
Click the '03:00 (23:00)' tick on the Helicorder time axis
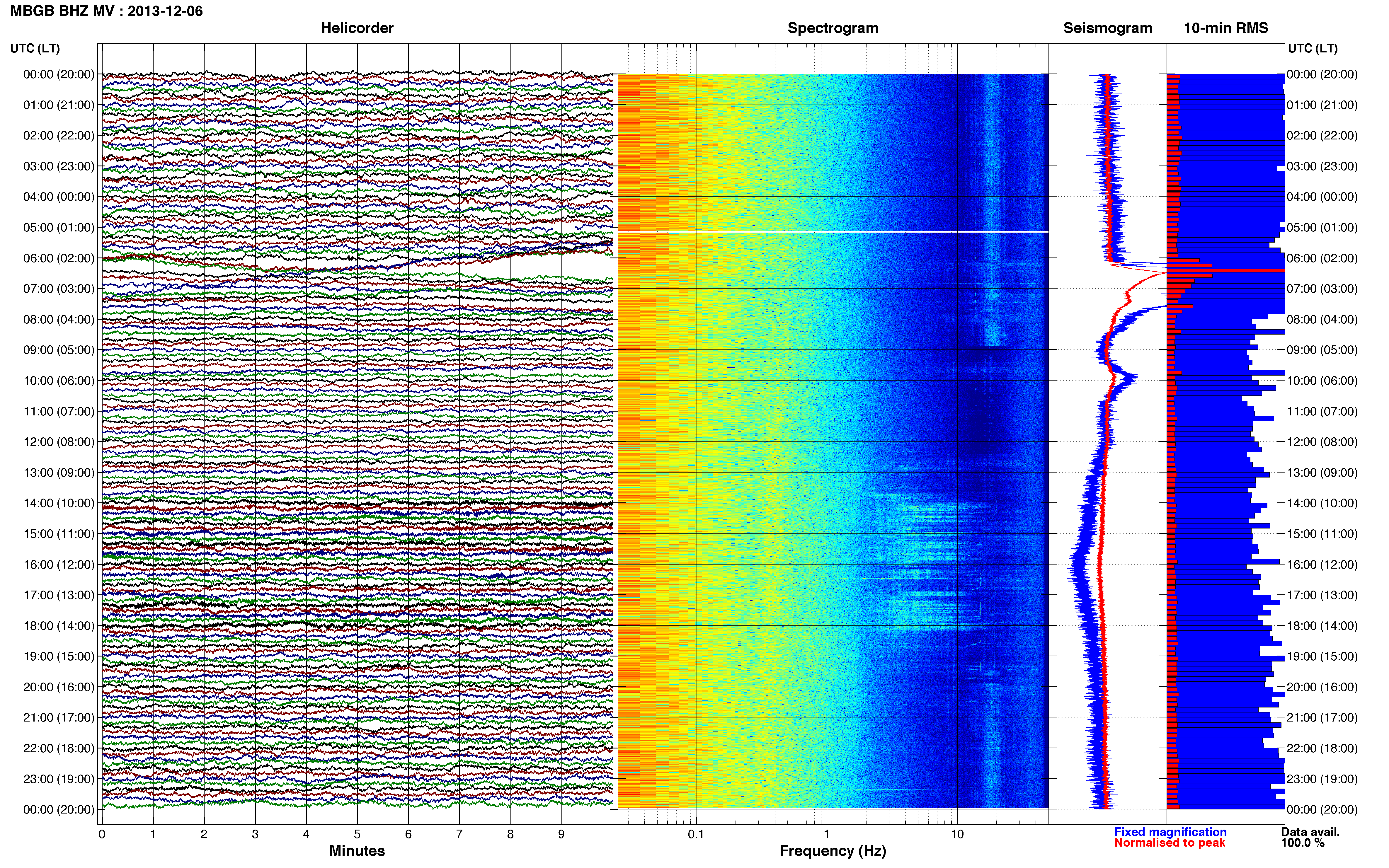[x=59, y=166]
